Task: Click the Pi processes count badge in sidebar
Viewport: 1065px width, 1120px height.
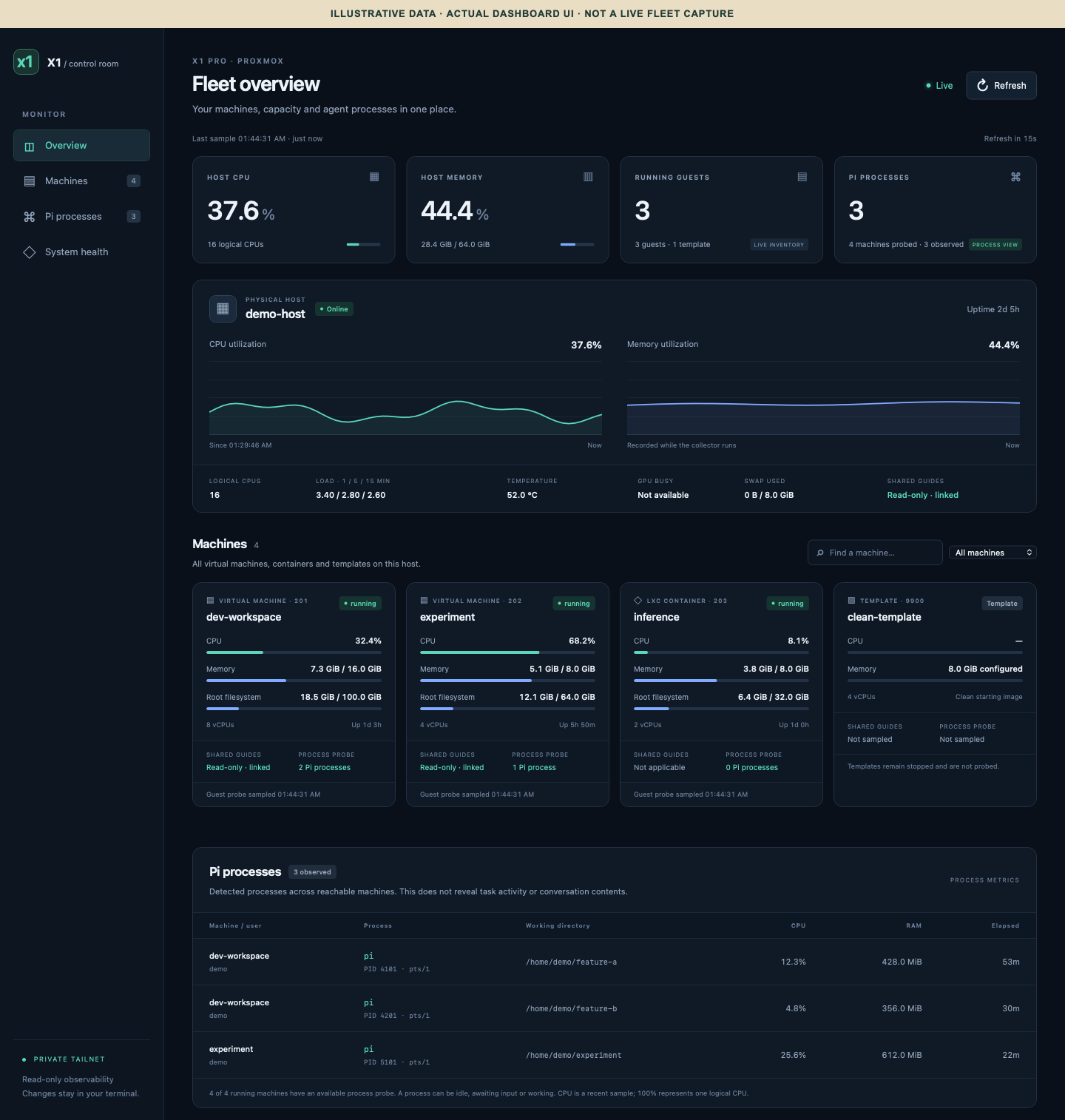Action: coord(133,217)
